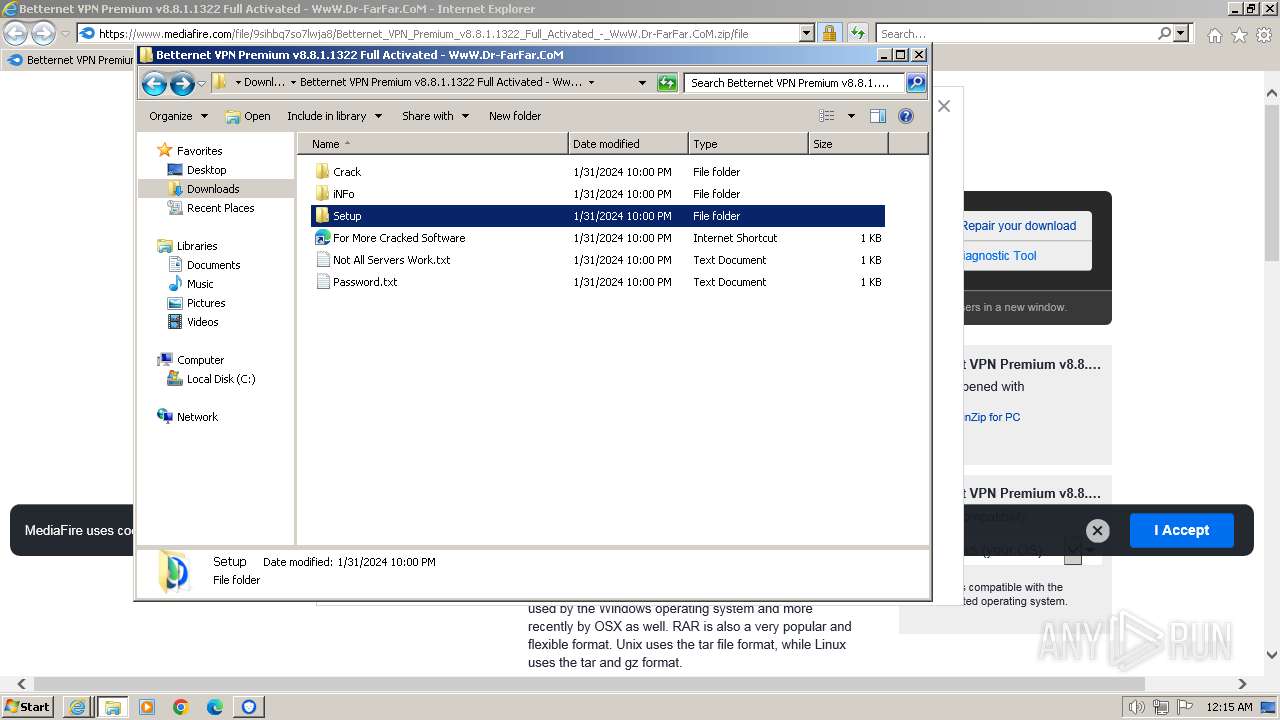Open IE favorites star icon
Image resolution: width=1280 pixels, height=720 pixels.
coord(1239,35)
